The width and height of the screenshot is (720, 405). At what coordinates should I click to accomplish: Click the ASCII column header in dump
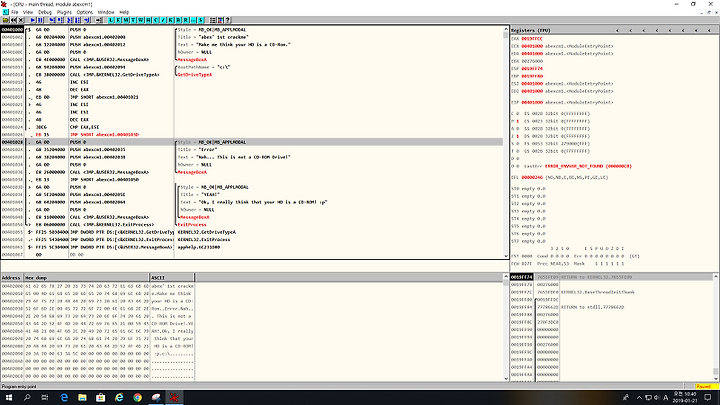pos(172,277)
